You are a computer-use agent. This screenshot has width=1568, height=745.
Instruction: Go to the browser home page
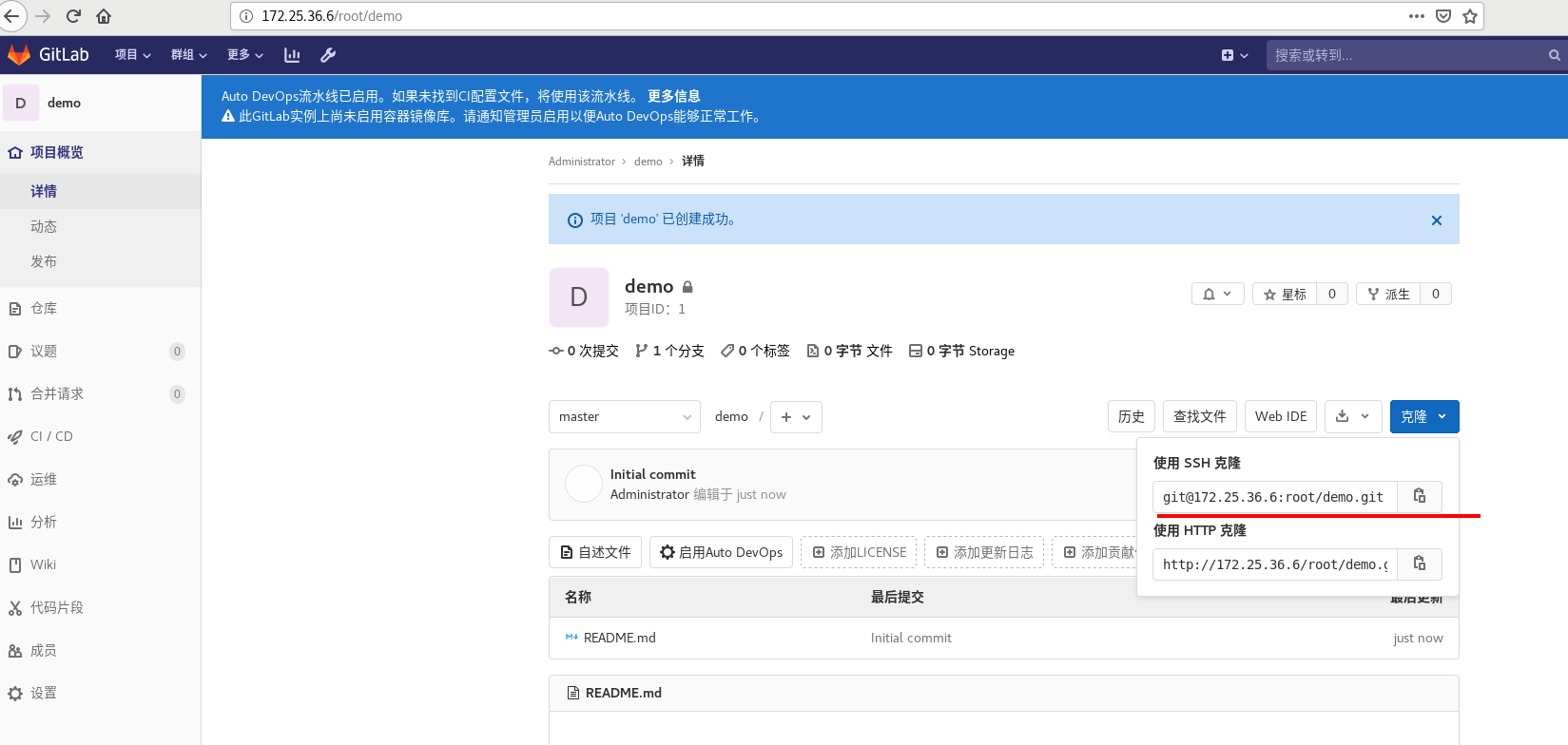click(x=105, y=16)
